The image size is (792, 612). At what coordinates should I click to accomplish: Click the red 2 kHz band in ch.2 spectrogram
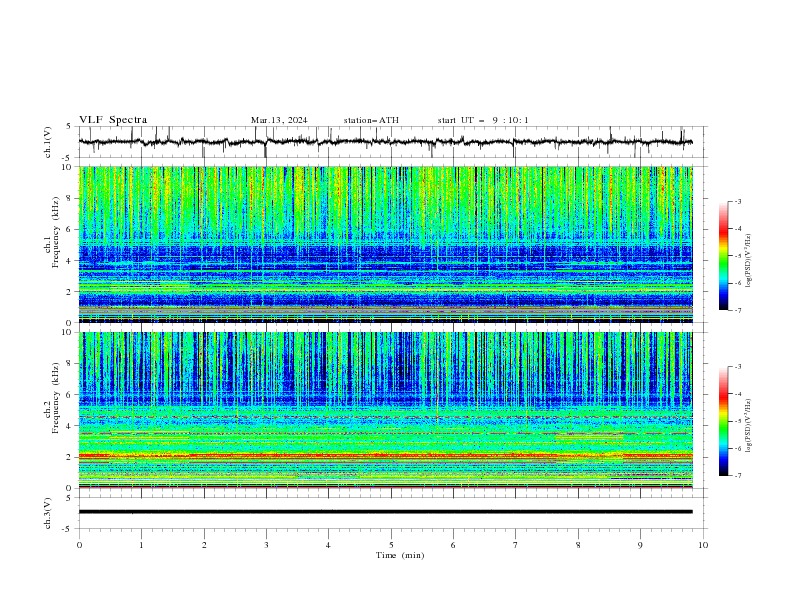pos(386,455)
